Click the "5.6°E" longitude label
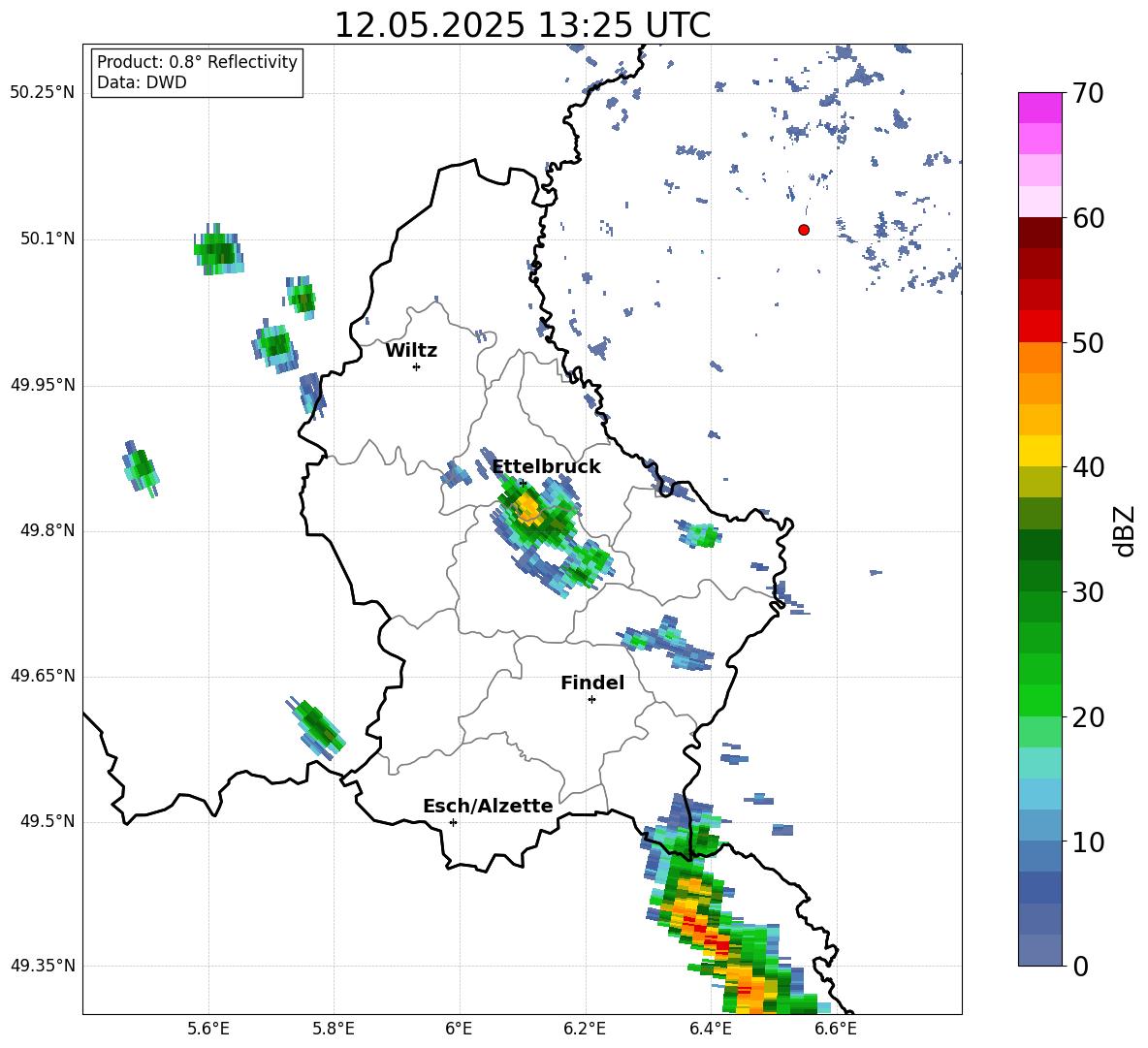 pos(207,1029)
